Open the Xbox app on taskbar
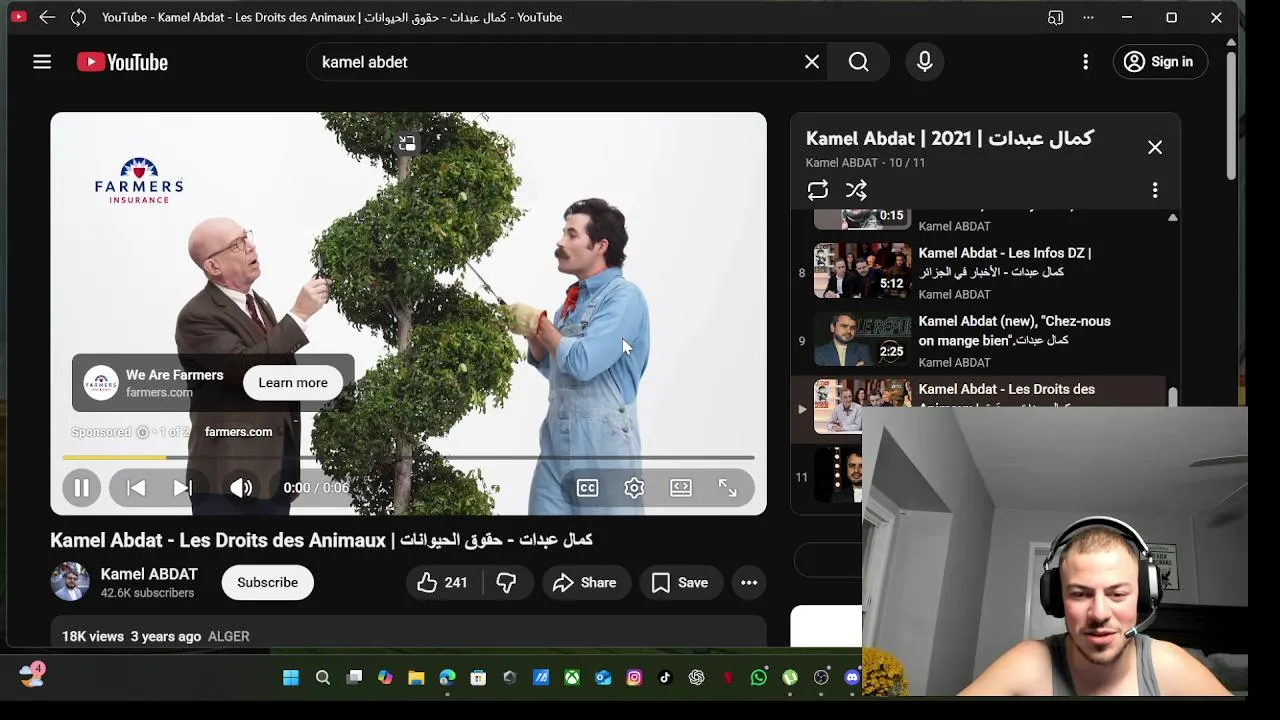The width and height of the screenshot is (1280, 720). [572, 678]
